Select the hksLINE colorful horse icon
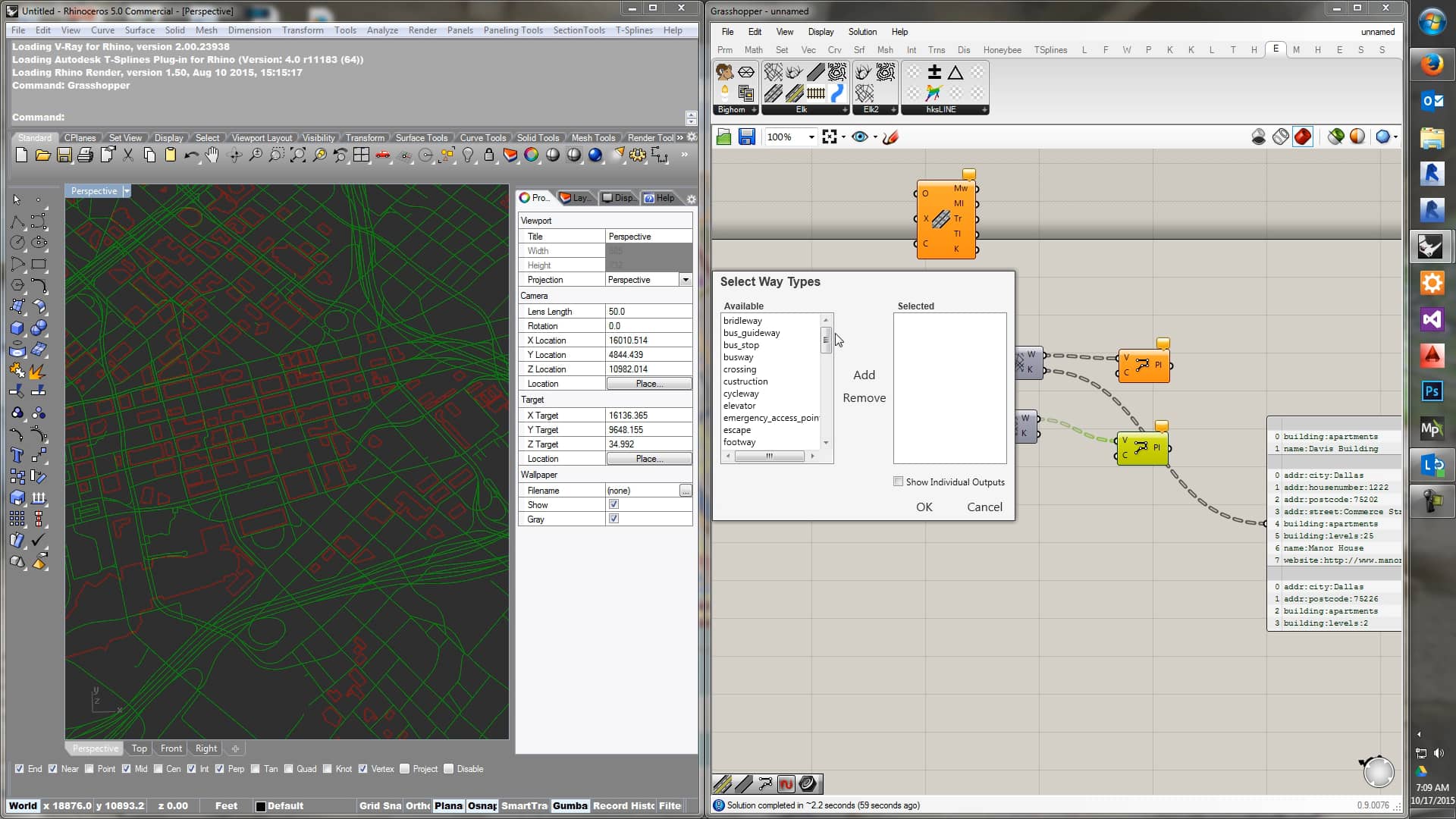 [932, 93]
